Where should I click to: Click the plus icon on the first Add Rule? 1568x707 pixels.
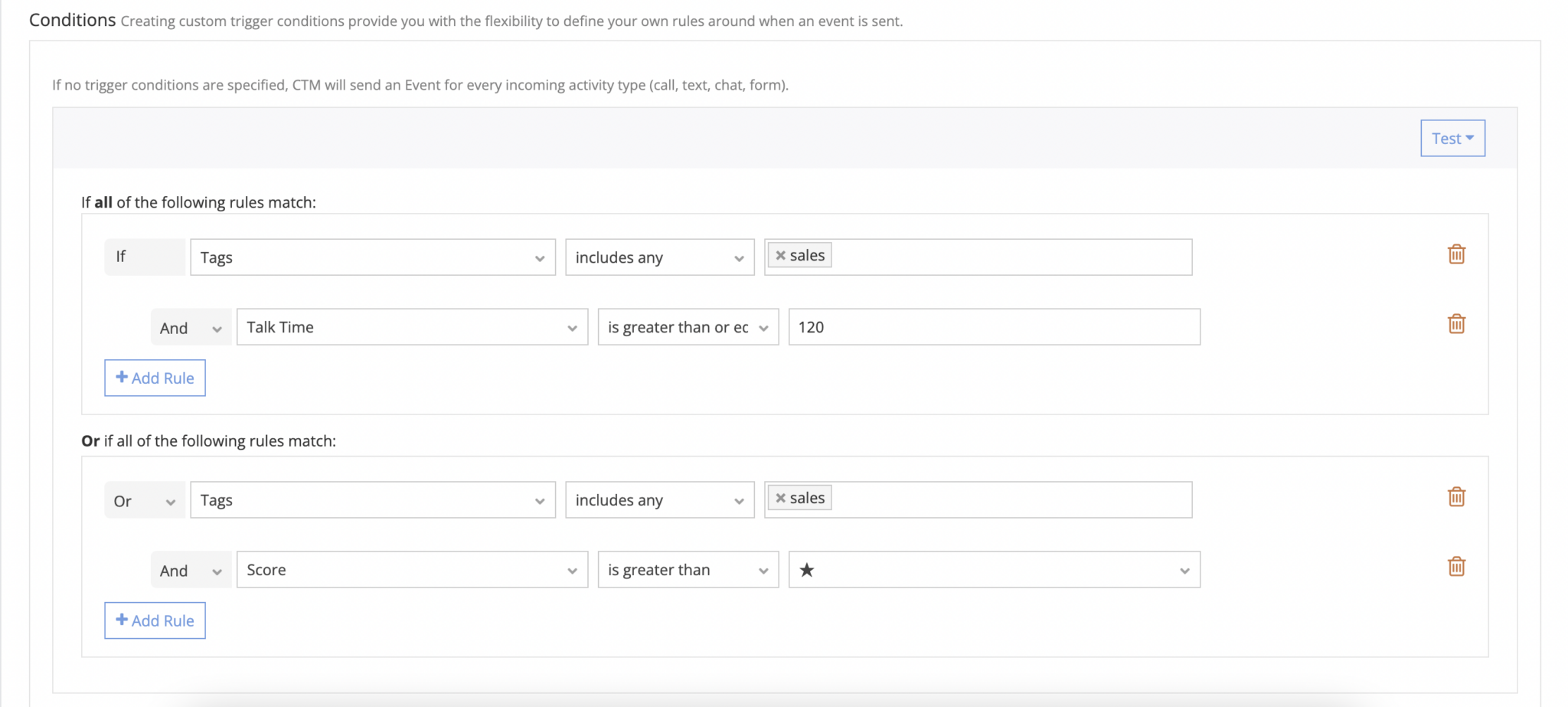122,377
